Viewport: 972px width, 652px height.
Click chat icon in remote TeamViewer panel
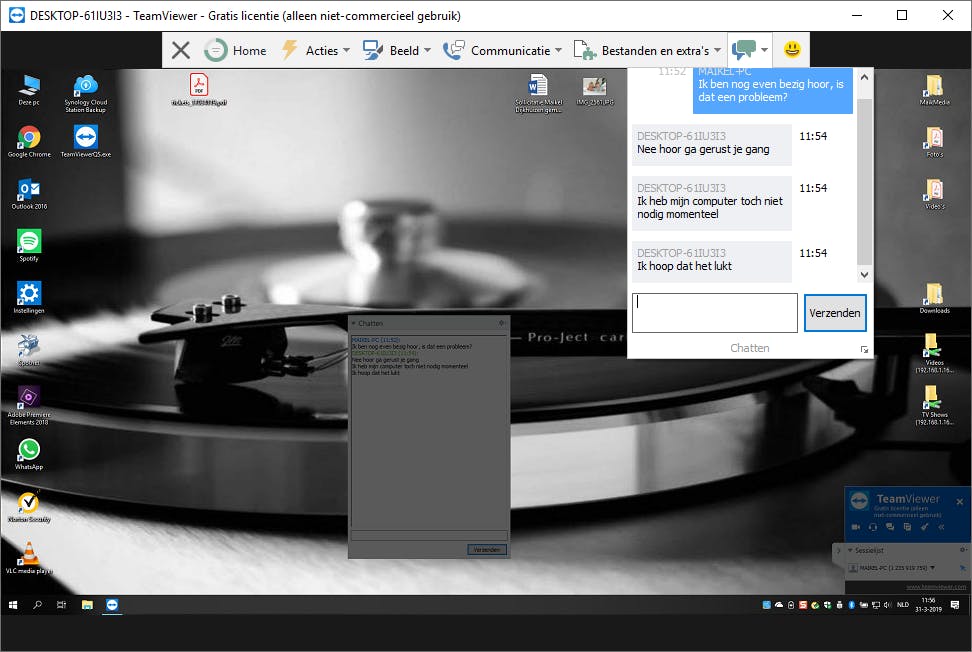[890, 527]
